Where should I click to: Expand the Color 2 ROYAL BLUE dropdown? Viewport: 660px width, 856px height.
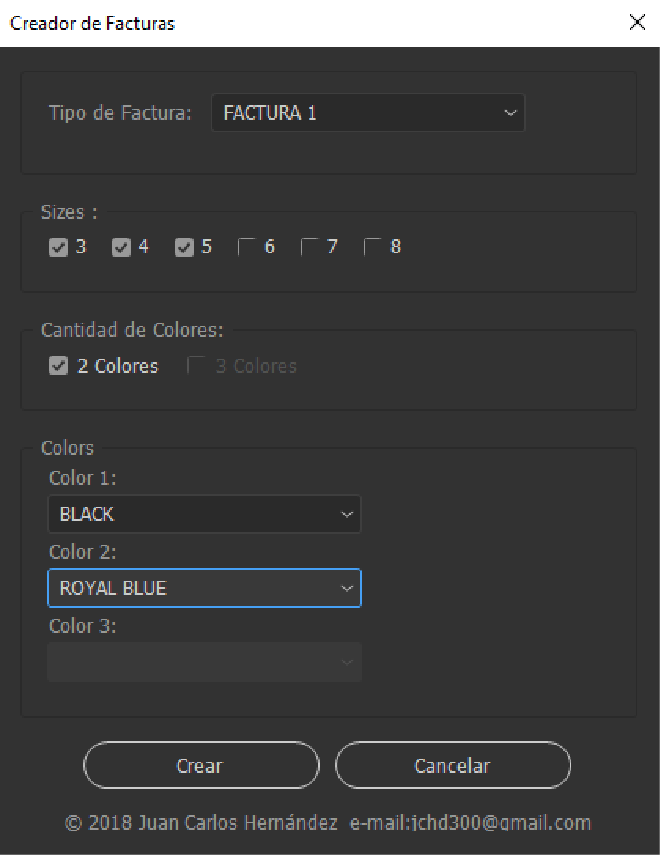click(x=204, y=589)
